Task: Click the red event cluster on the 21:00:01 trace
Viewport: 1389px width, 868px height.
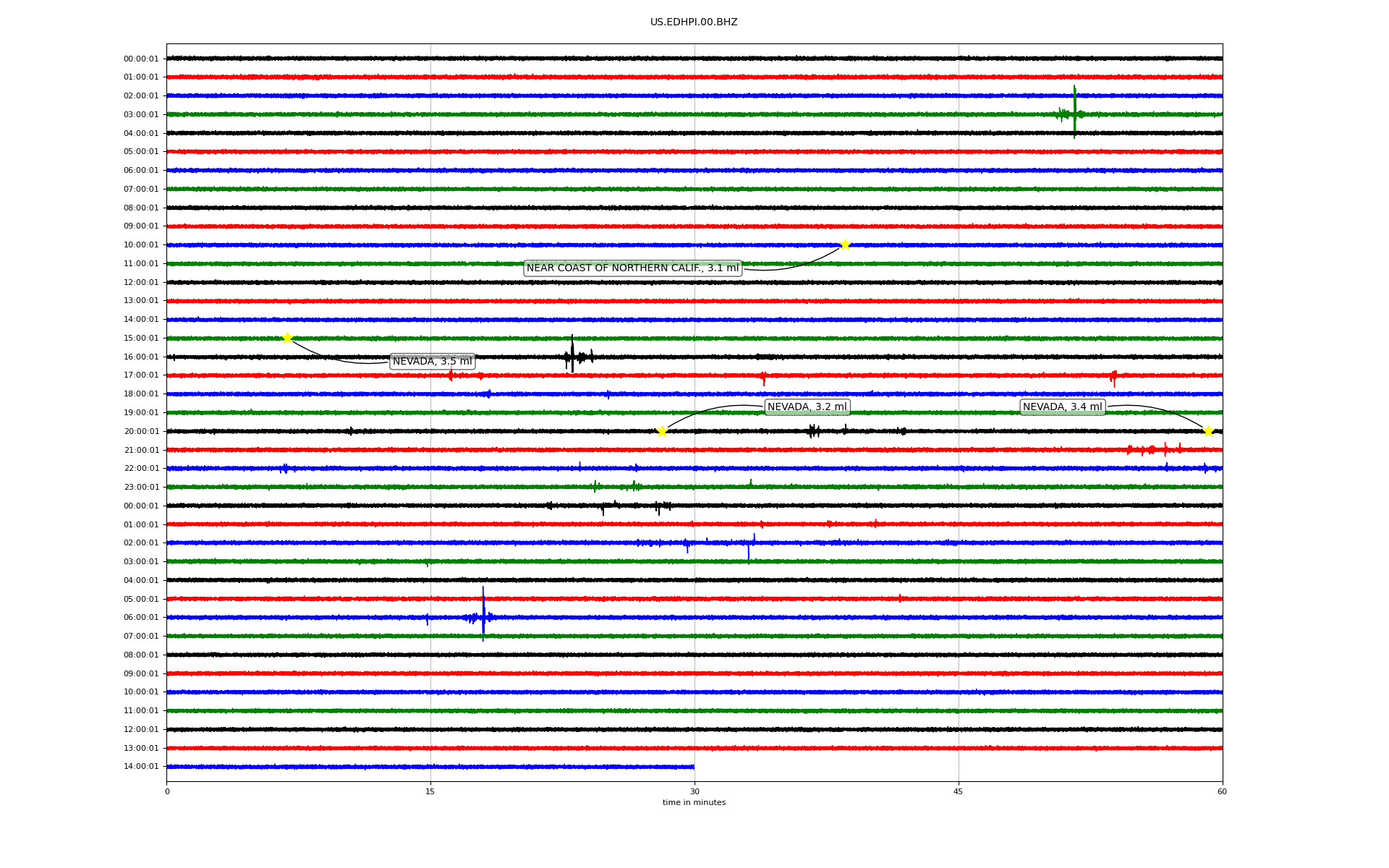Action: (1154, 450)
